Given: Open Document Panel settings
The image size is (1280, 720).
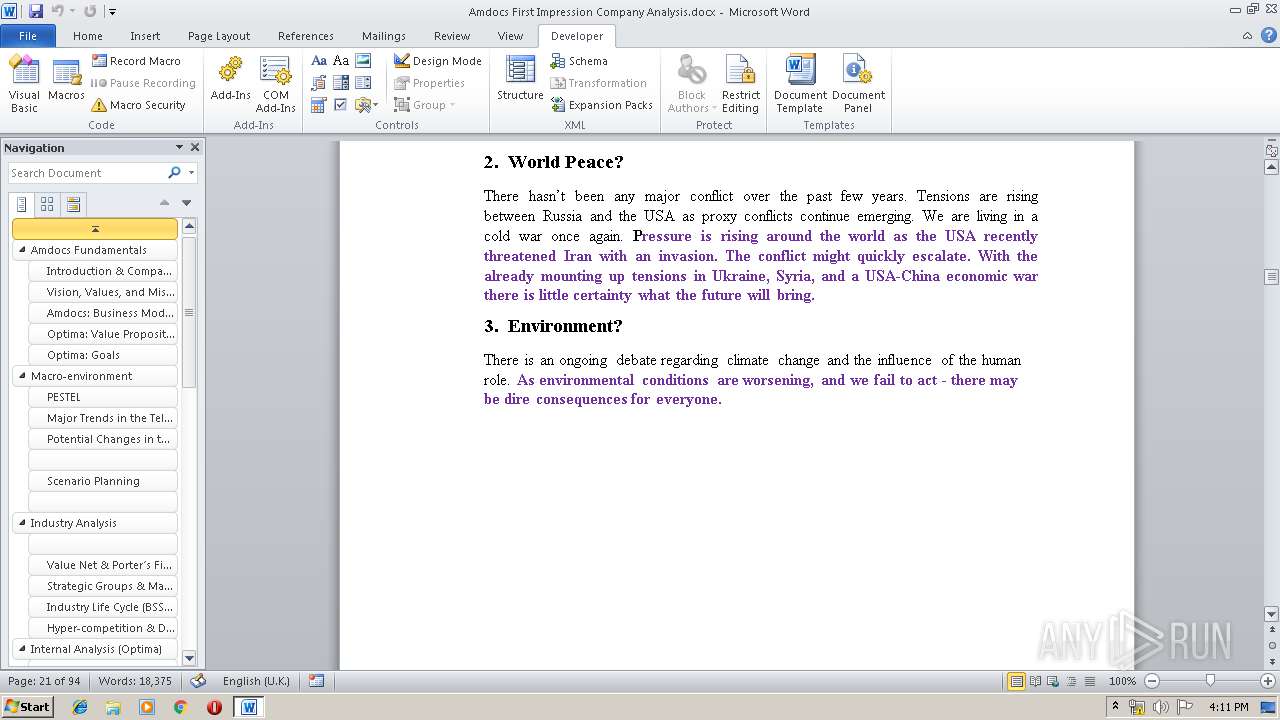Looking at the screenshot, I should point(858,84).
